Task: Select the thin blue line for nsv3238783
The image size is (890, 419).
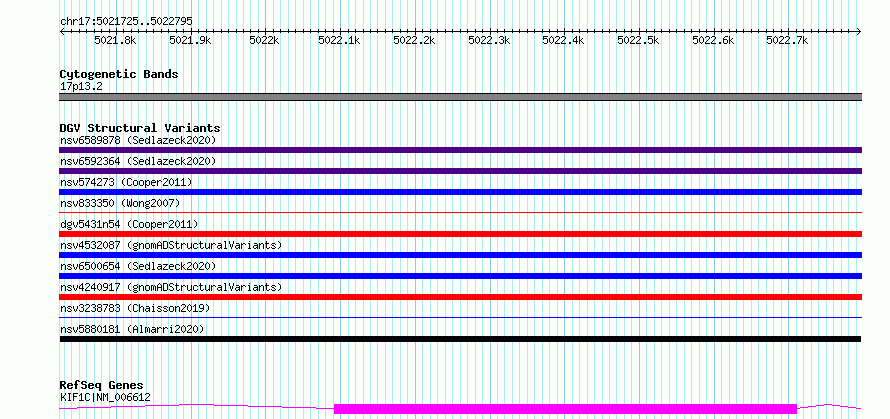Action: pos(460,317)
